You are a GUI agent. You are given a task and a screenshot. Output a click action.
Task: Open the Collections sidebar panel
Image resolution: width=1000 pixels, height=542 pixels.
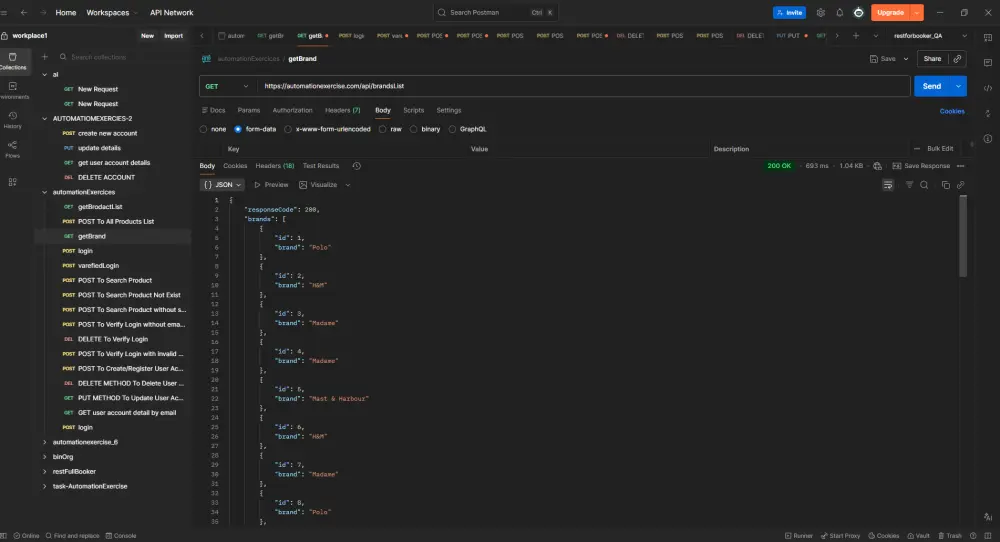(x=13, y=61)
